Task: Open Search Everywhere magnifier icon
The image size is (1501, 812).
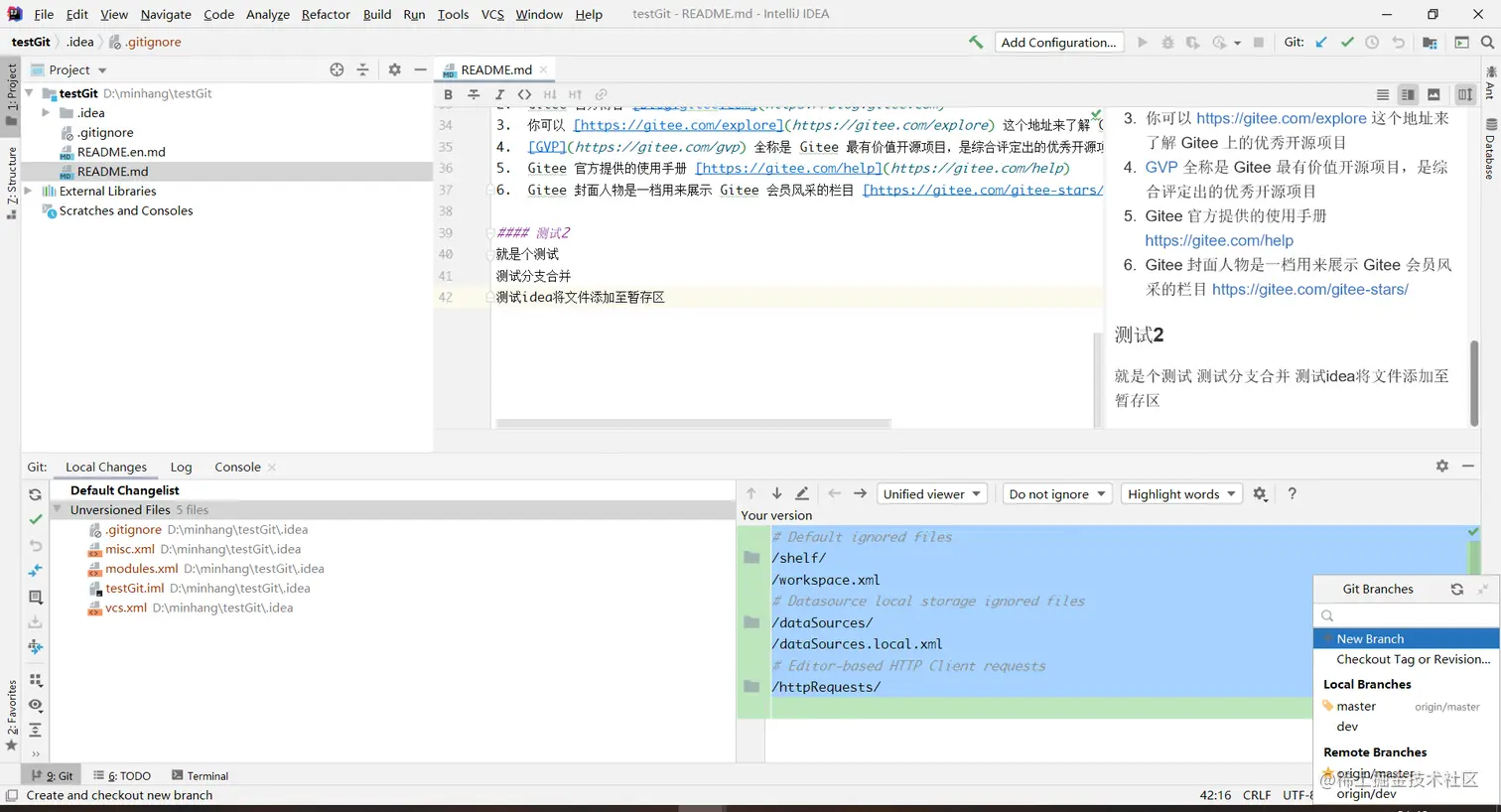Action: coord(1487,42)
